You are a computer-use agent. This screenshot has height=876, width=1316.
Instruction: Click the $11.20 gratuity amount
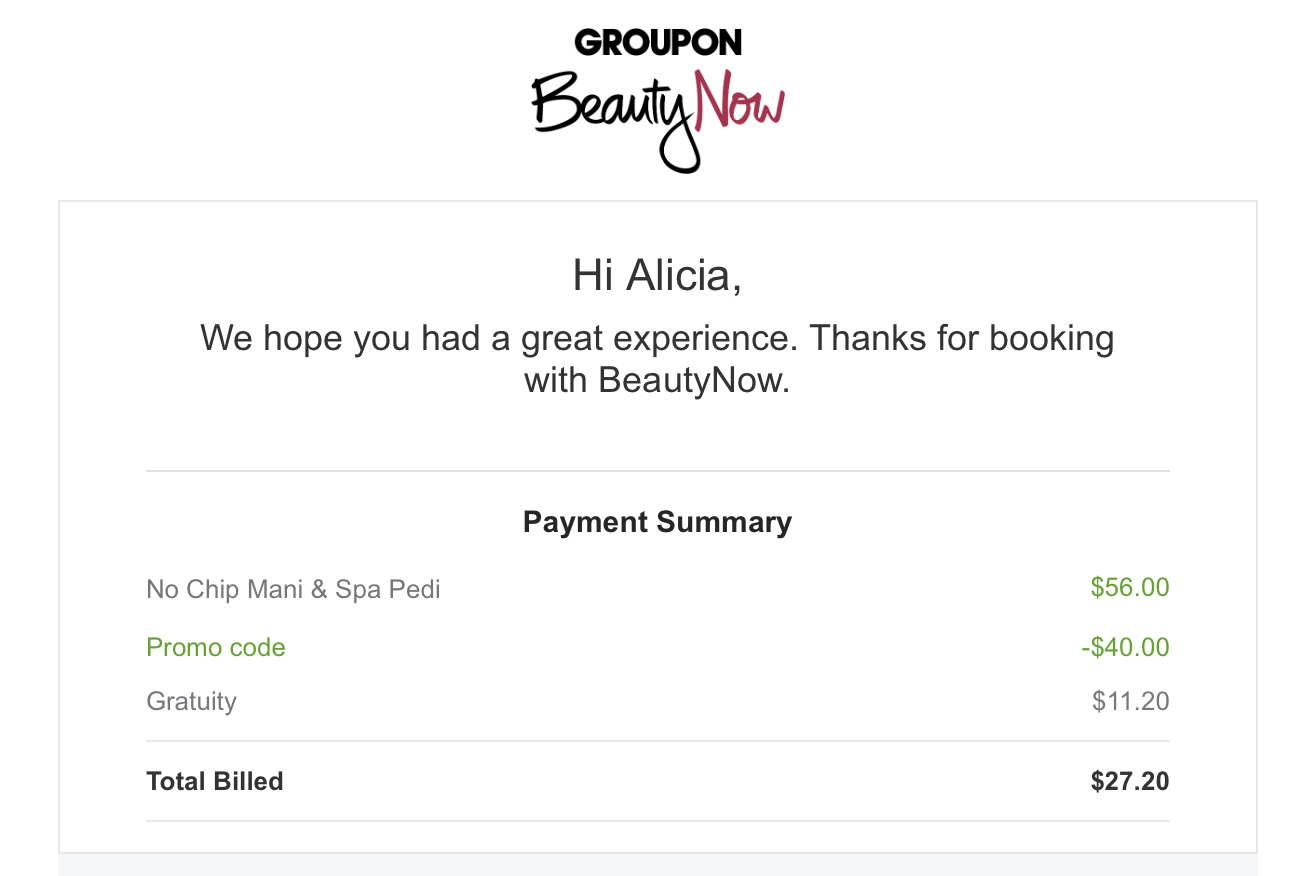(1130, 701)
